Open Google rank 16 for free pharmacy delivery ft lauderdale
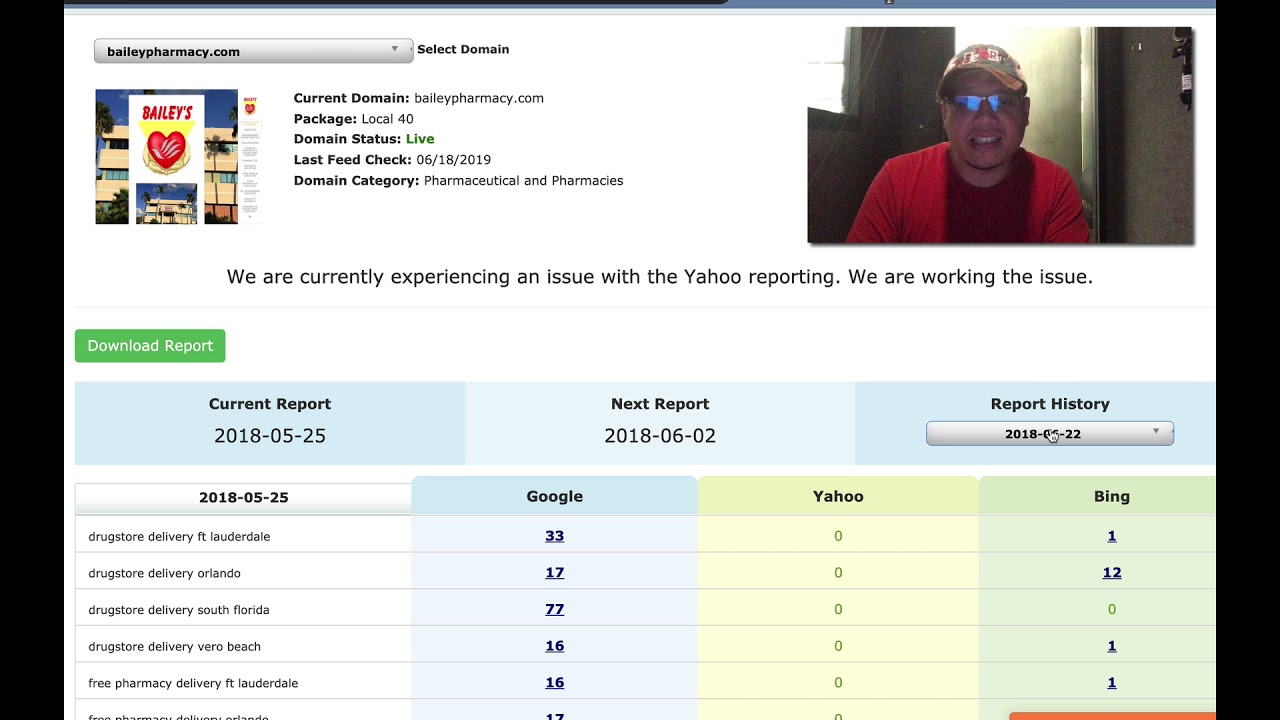This screenshot has width=1280, height=720. pyautogui.click(x=554, y=683)
